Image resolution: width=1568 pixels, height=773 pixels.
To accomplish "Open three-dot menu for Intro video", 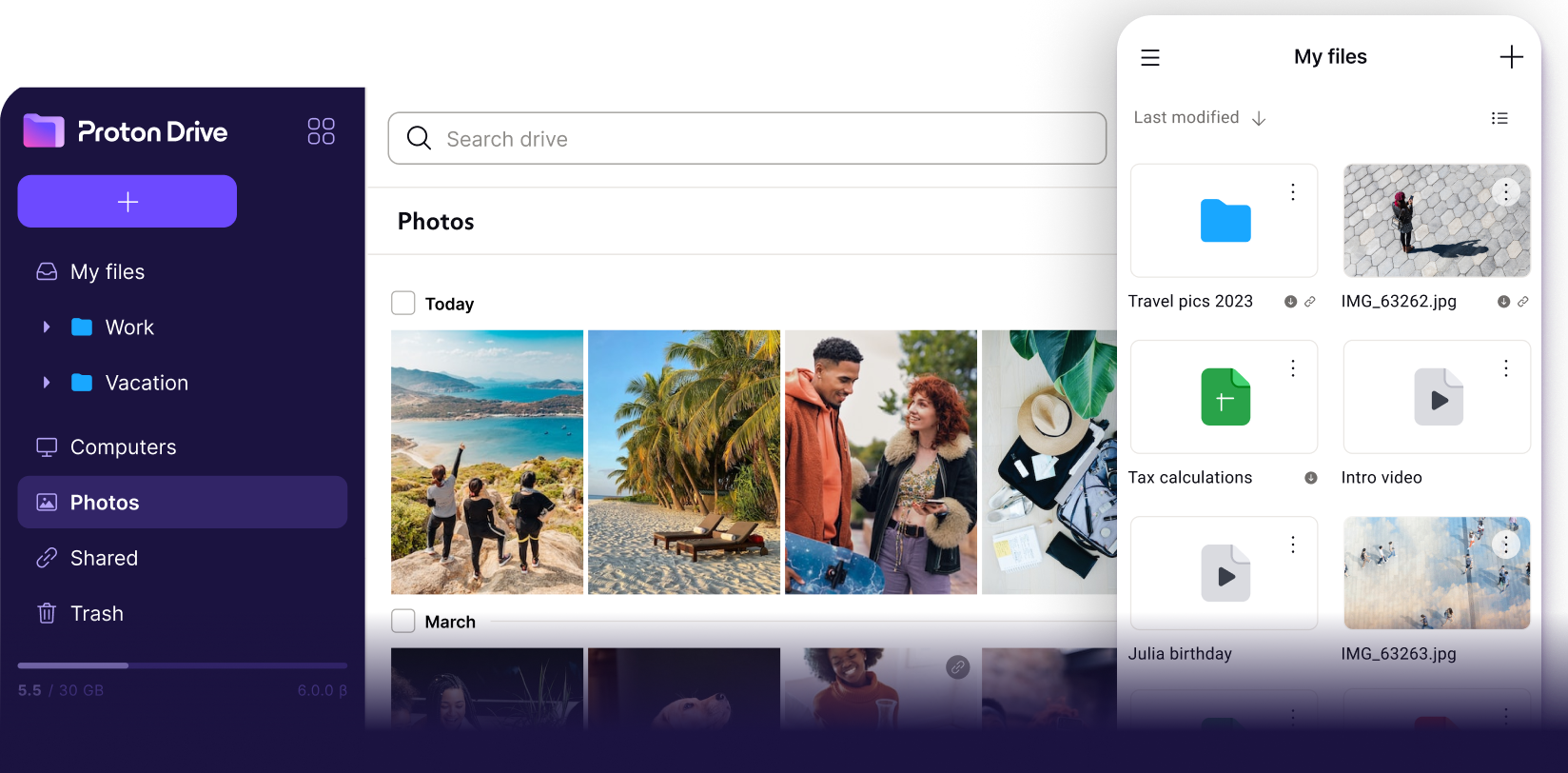I will click(1505, 368).
